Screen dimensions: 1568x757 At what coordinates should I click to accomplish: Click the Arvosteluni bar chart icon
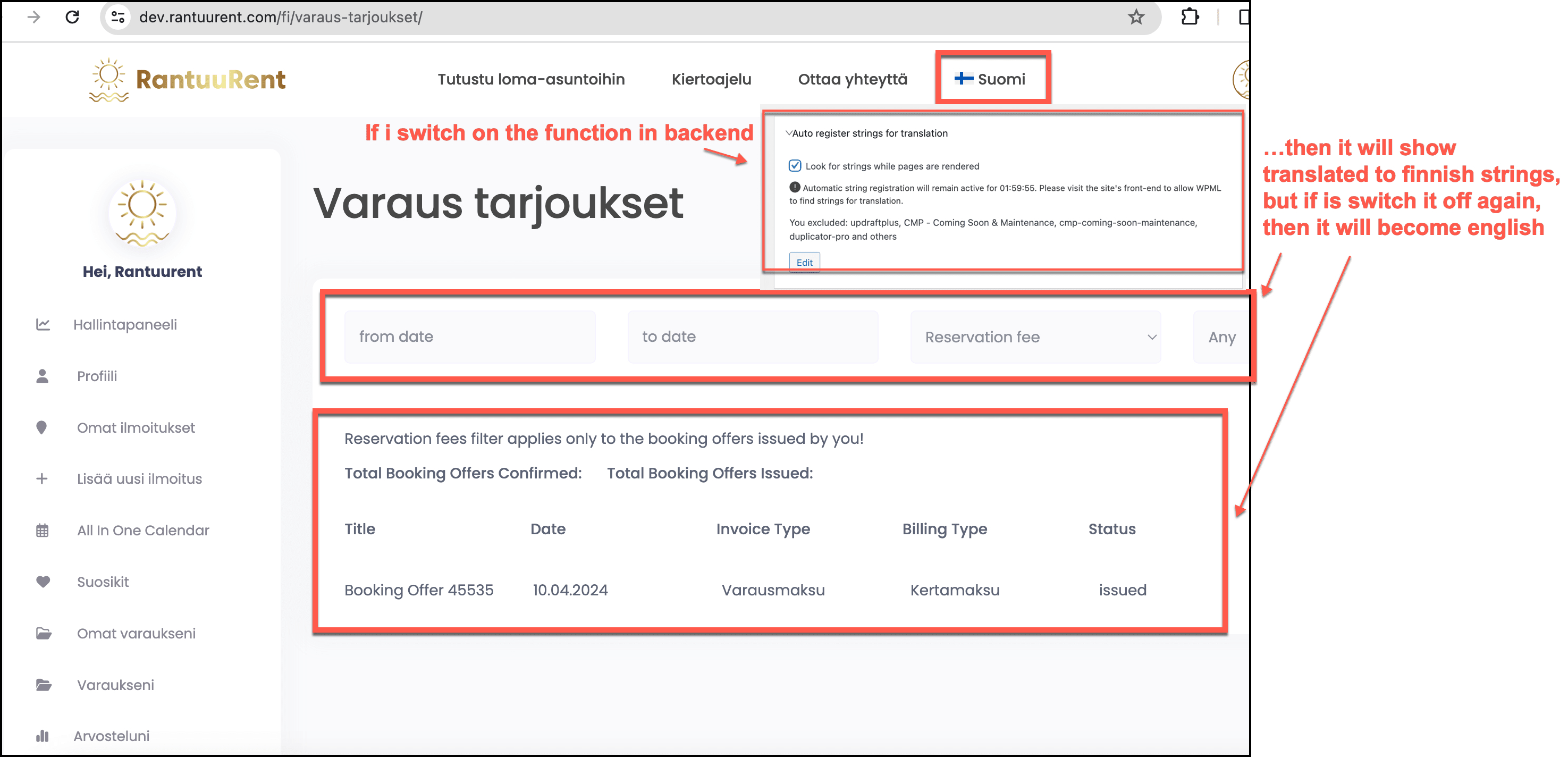tap(42, 736)
